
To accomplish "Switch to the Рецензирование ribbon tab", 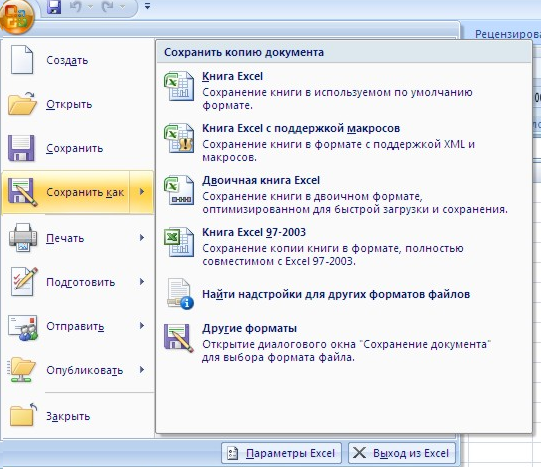I will tap(507, 34).
